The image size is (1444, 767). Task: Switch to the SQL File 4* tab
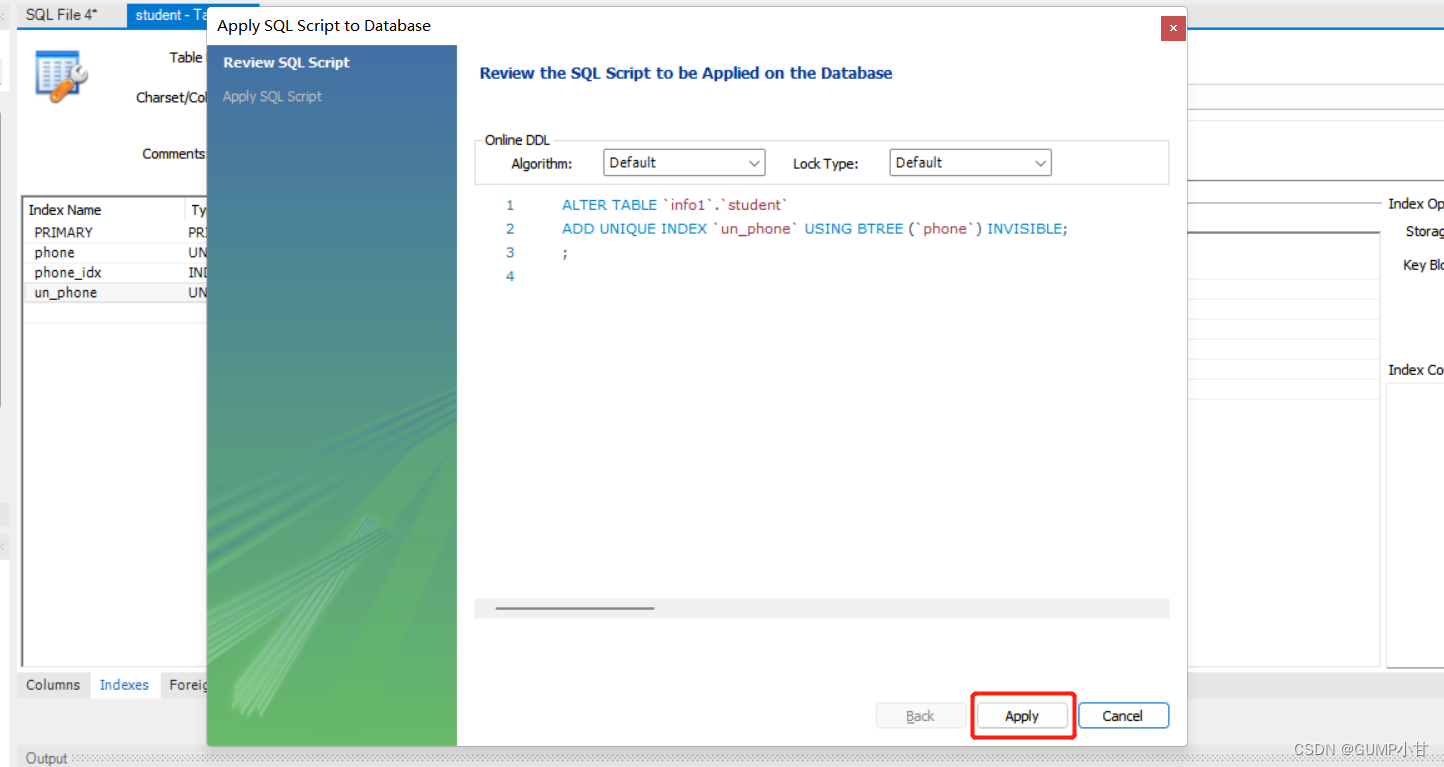(x=62, y=15)
